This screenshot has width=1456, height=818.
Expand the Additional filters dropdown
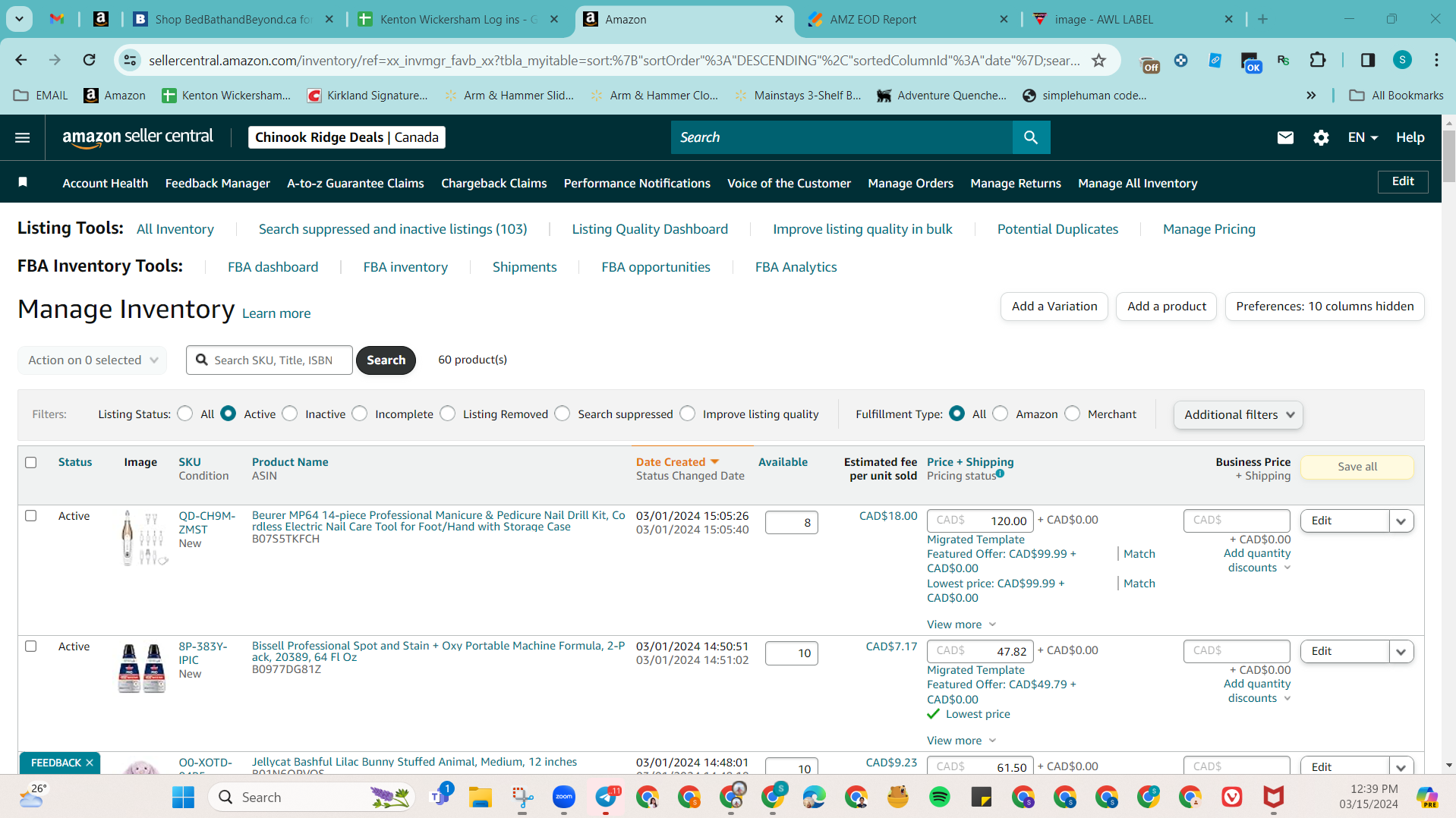point(1238,414)
